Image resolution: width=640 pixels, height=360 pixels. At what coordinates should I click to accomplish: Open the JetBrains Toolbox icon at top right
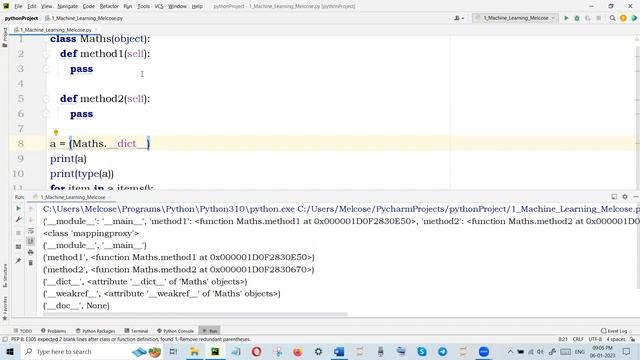[634, 18]
